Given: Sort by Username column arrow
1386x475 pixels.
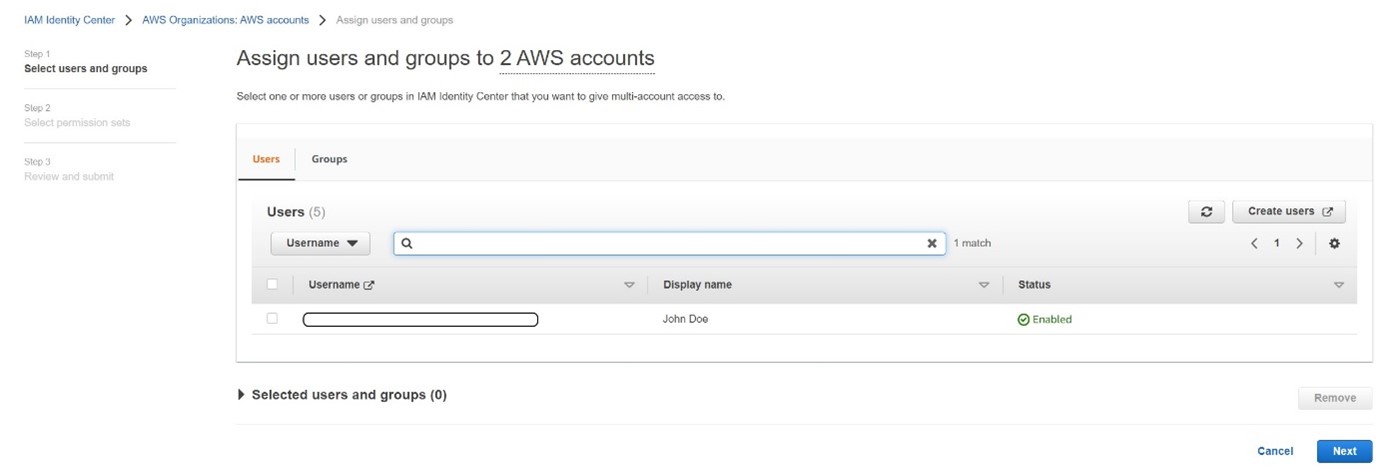Looking at the screenshot, I should [x=629, y=285].
